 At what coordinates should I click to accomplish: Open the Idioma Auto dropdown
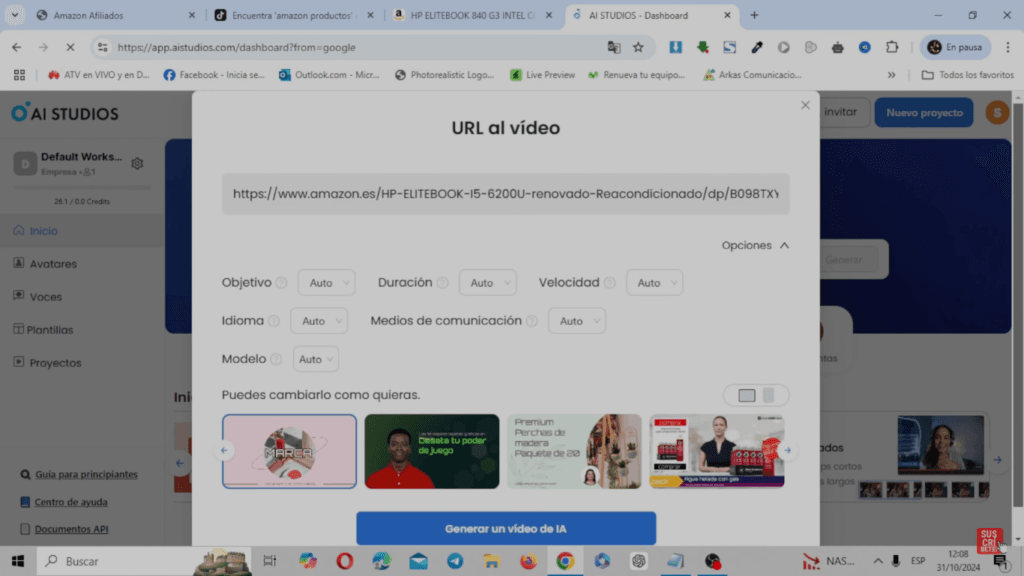(x=318, y=320)
